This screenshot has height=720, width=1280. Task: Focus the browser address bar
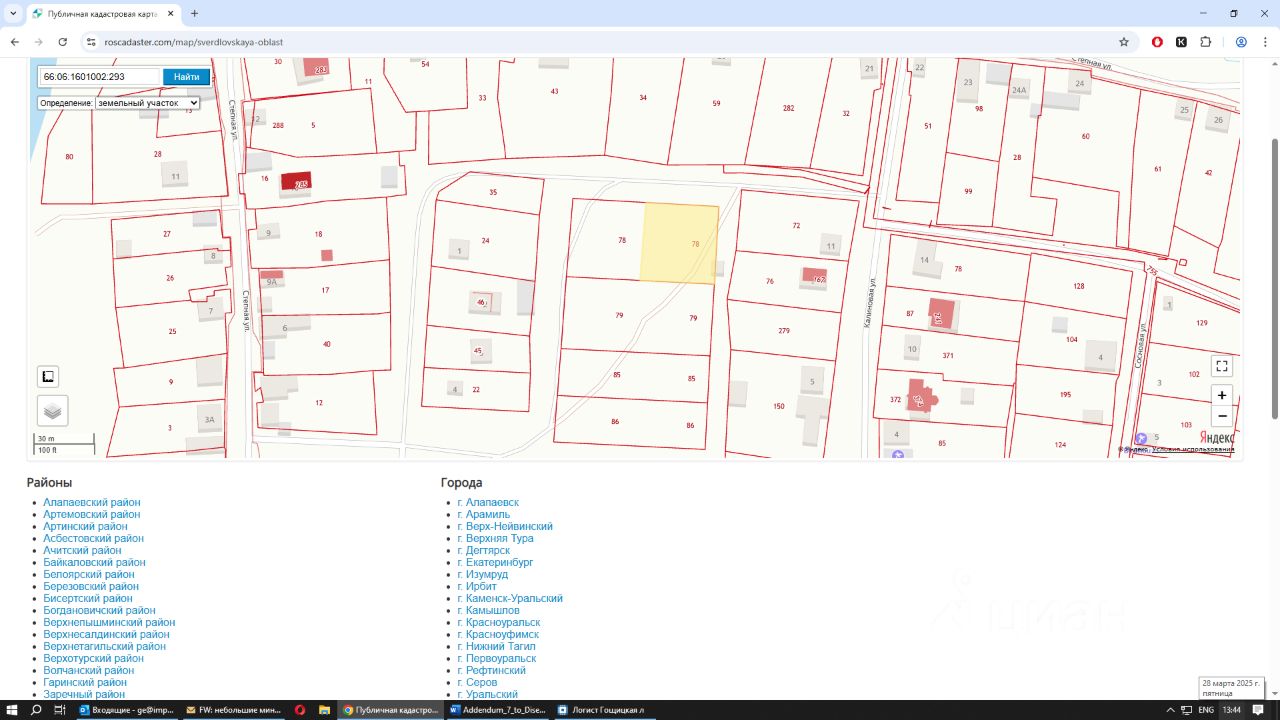[600, 42]
